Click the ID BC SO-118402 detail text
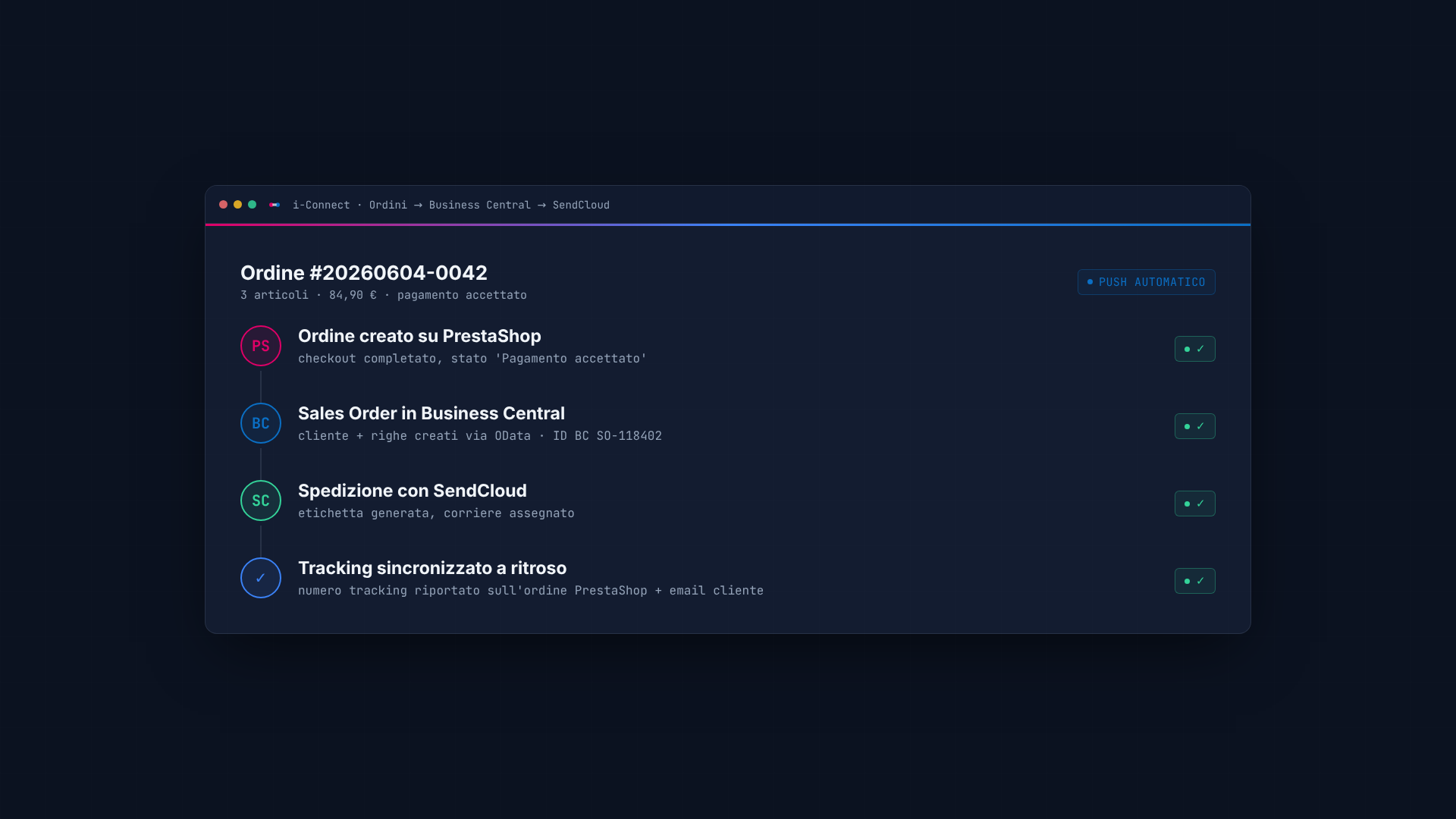Viewport: 1456px width, 819px height. tap(607, 436)
